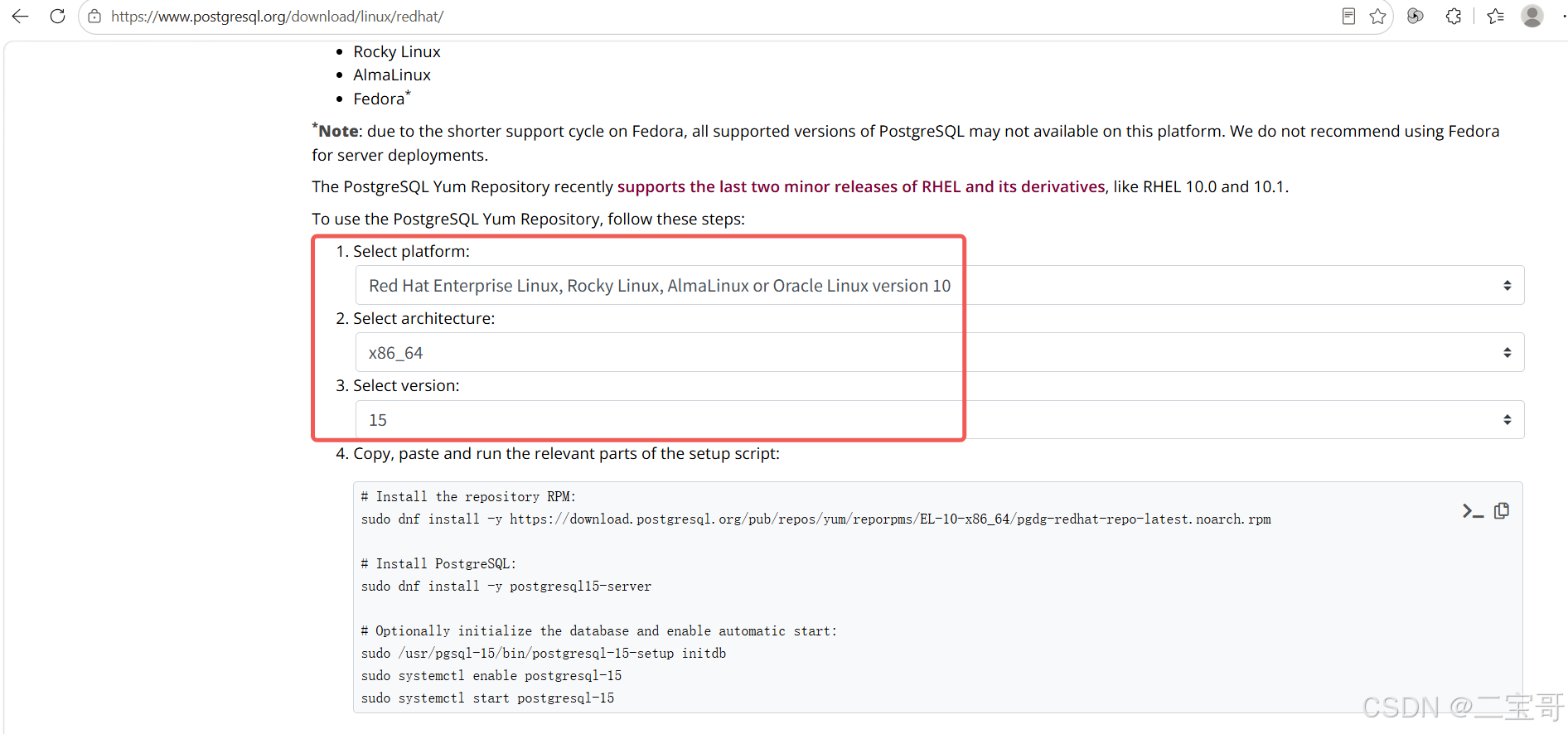Viewport: 1568px width, 734px height.
Task: Click the pgdg-redhat-repo-latest.noarch.rpm install command line
Action: pos(815,519)
